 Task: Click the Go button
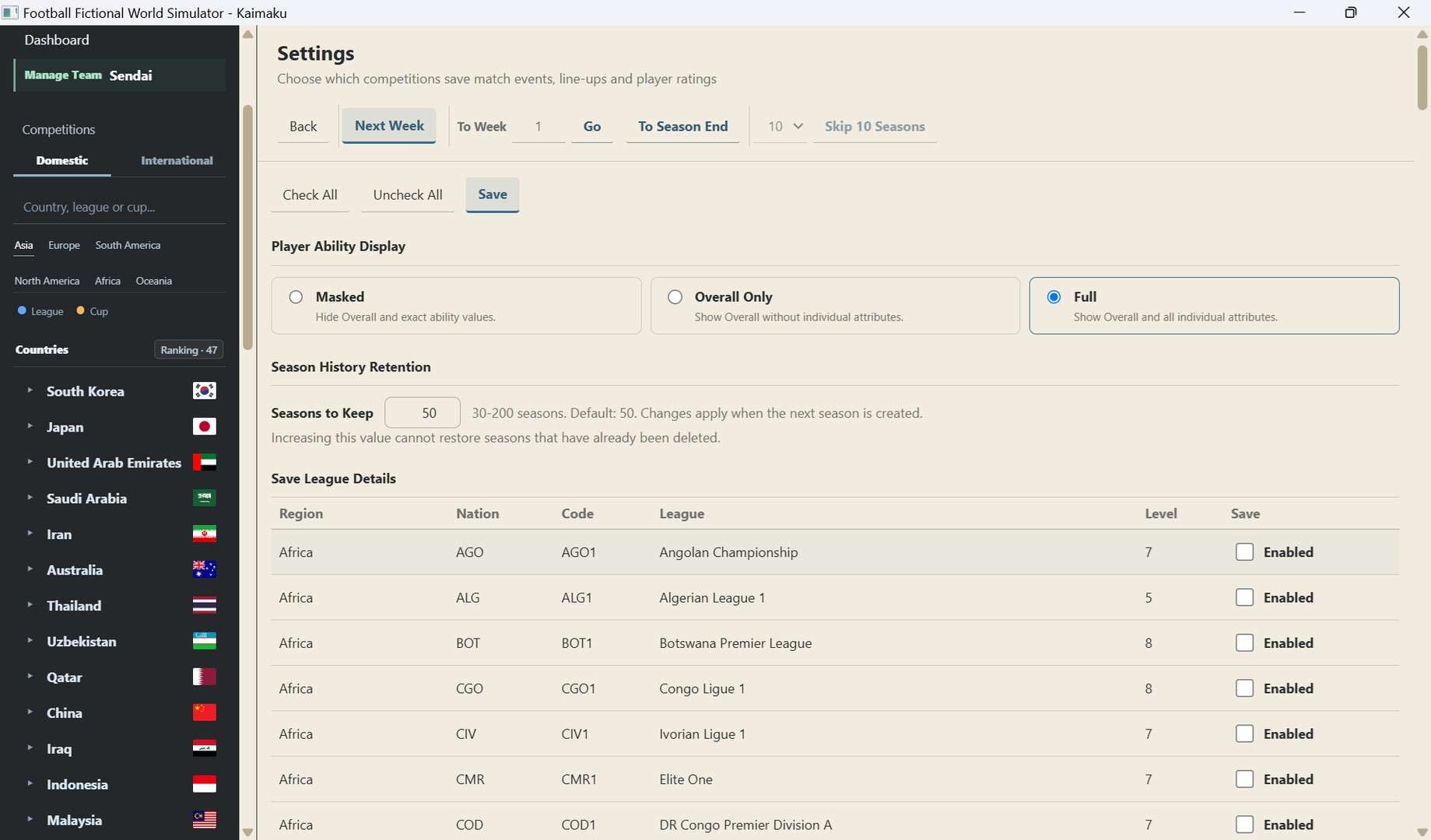[592, 126]
